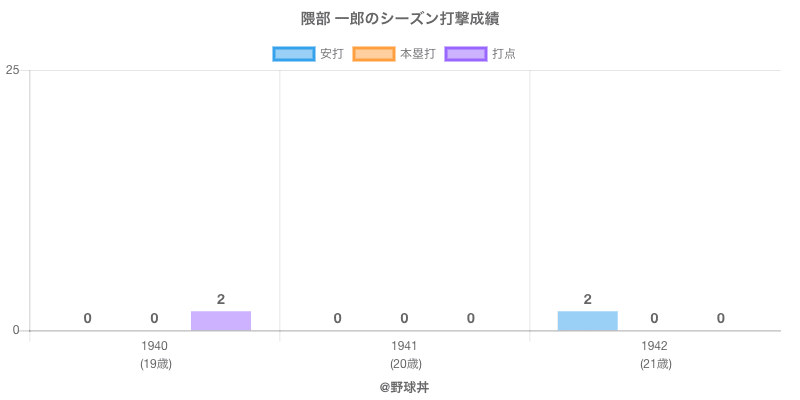This screenshot has height=400, width=800.
Task: Click the 1941 x-axis label
Action: click(405, 346)
